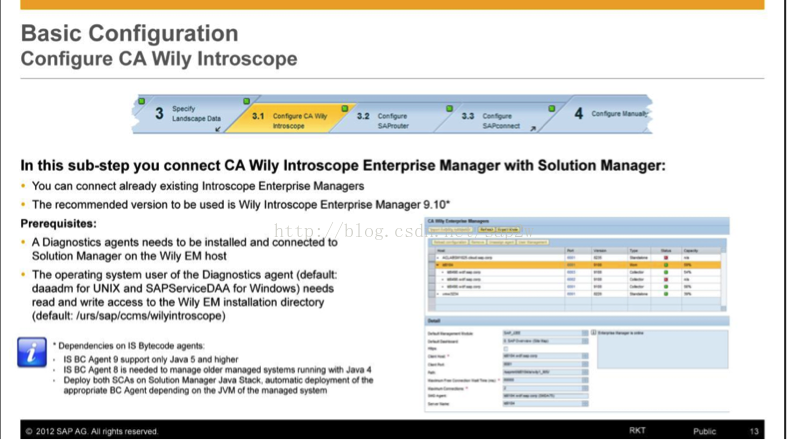Image resolution: width=788 pixels, height=440 pixels.
Task: Click green status square beside number 3
Action: click(x=142, y=101)
